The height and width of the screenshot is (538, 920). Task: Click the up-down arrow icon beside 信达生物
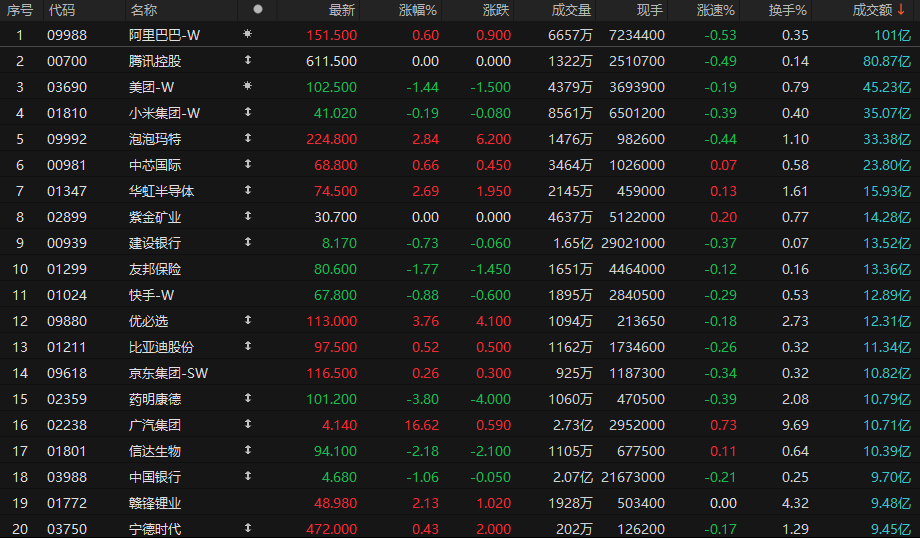pos(248,449)
